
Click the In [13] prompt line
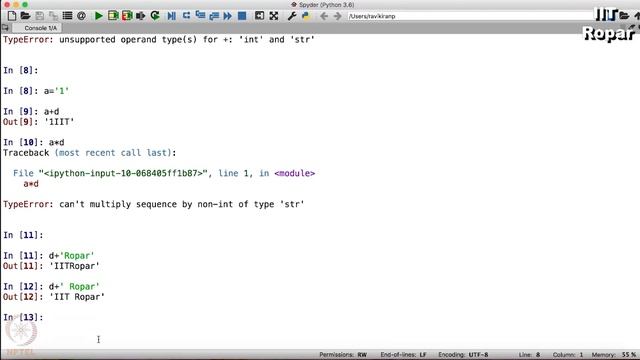click(23, 317)
